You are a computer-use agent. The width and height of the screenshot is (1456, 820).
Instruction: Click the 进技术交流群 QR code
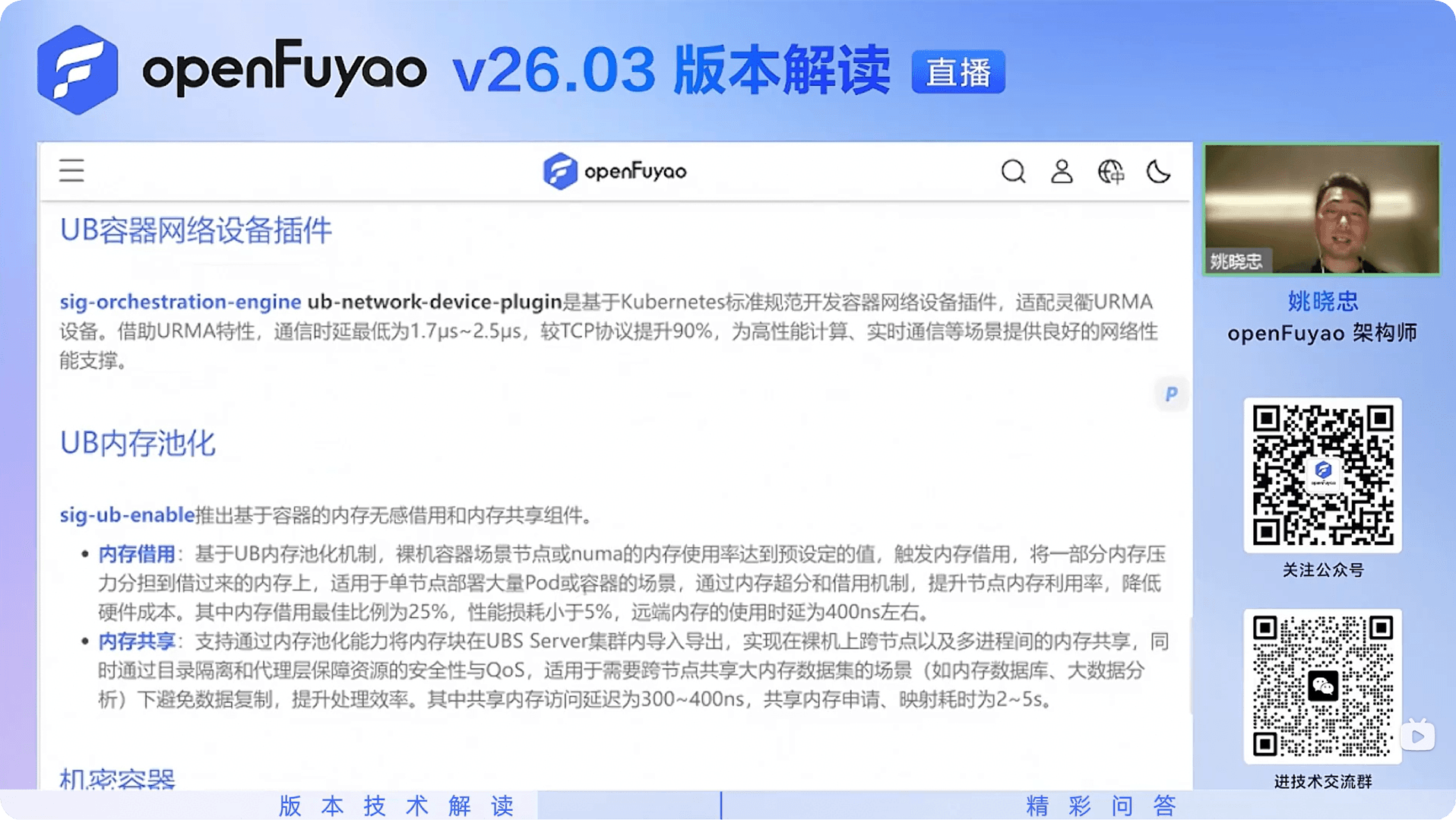(1322, 686)
